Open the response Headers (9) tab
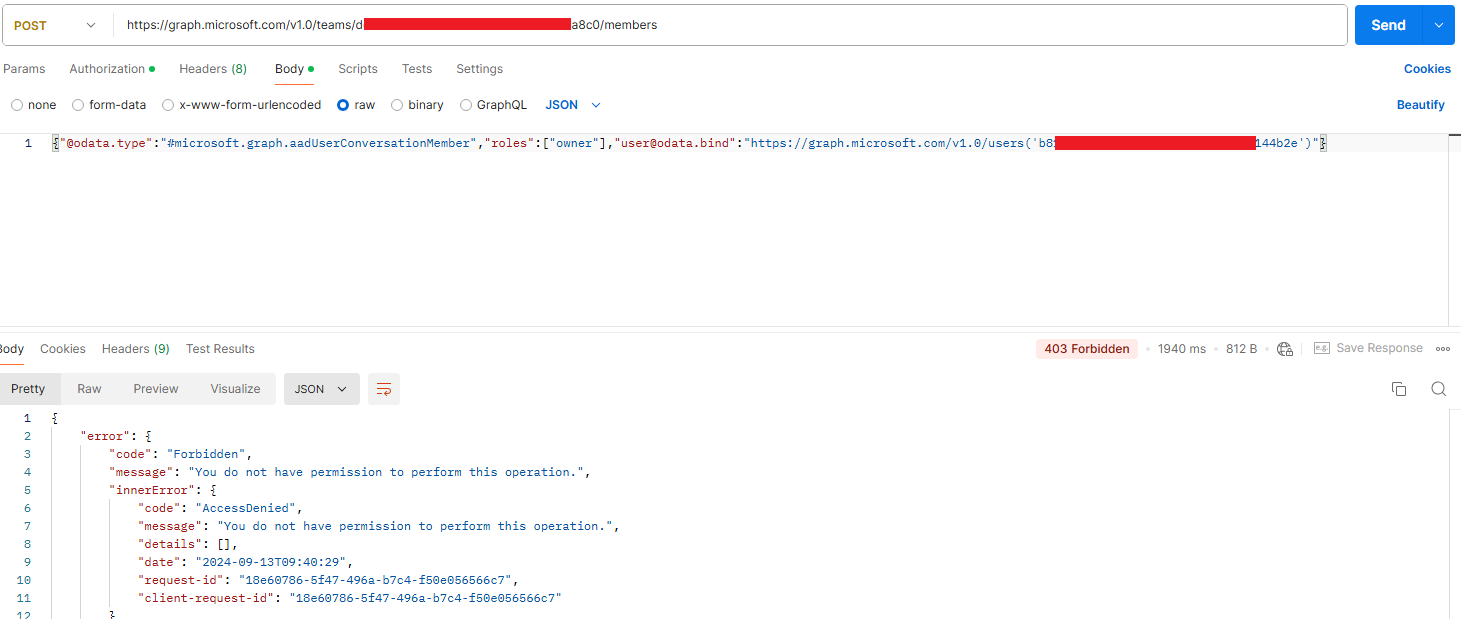Image resolution: width=1461 pixels, height=619 pixels. (135, 349)
